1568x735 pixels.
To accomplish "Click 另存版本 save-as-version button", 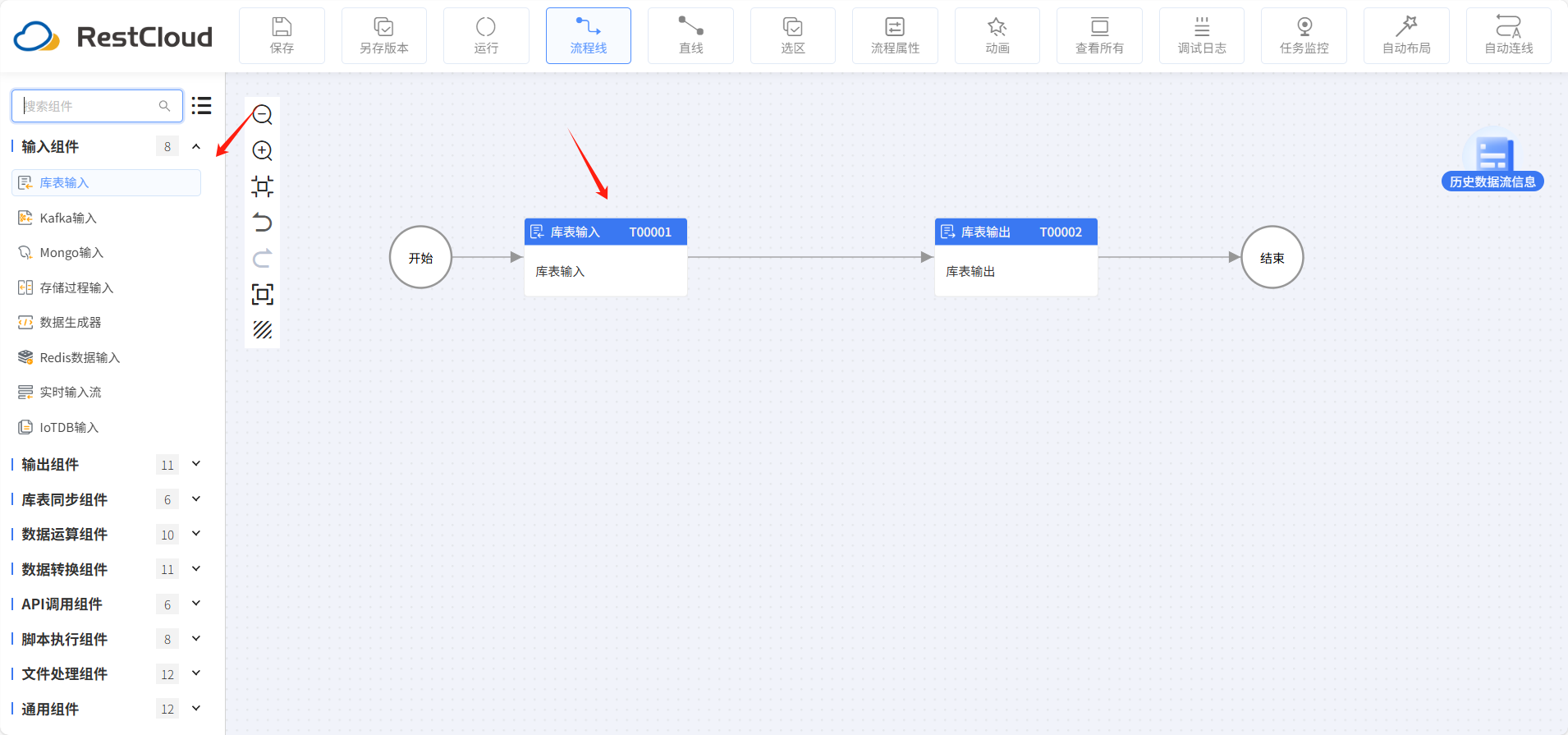I will click(x=383, y=36).
